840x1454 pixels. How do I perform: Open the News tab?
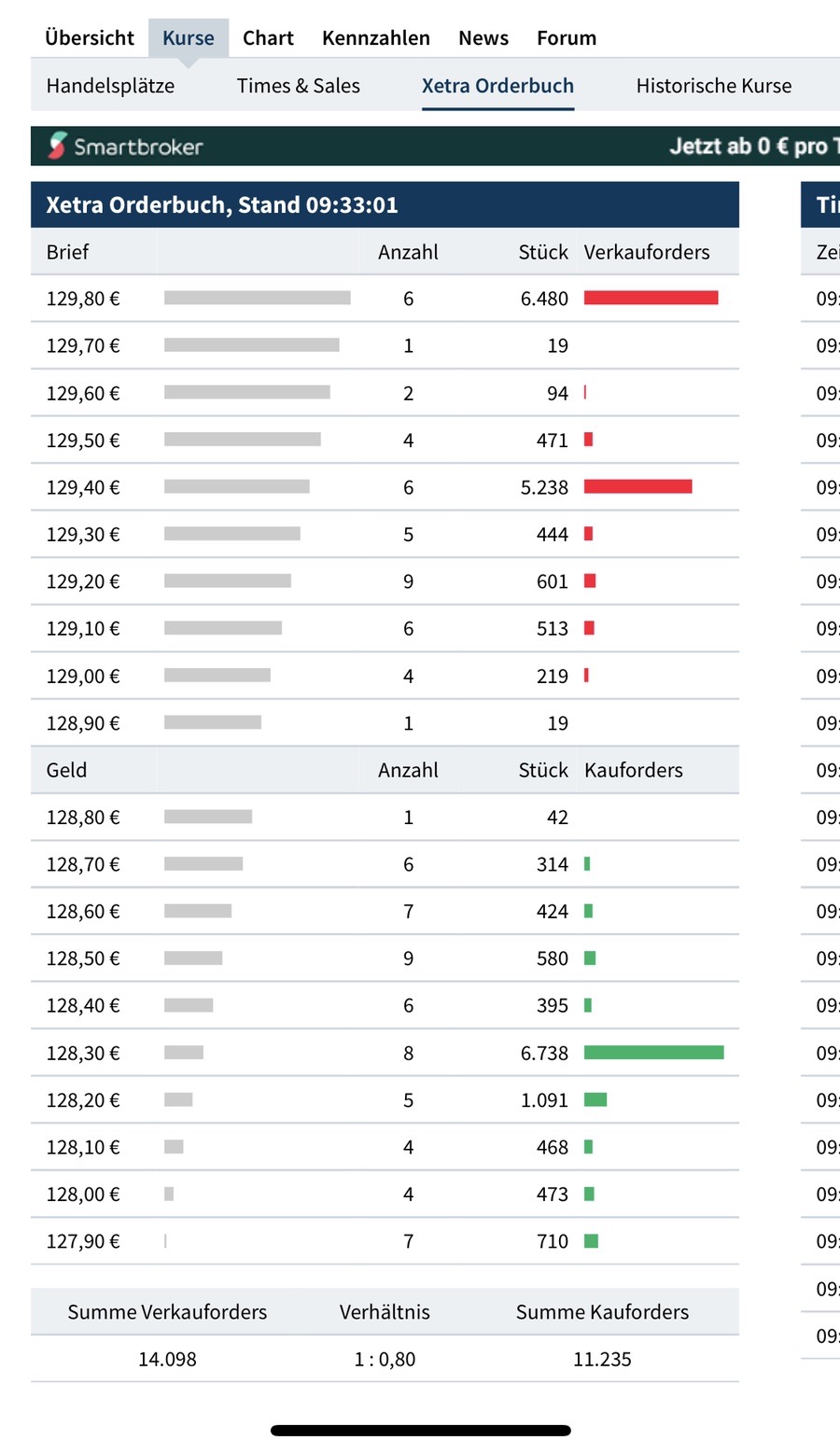(483, 38)
